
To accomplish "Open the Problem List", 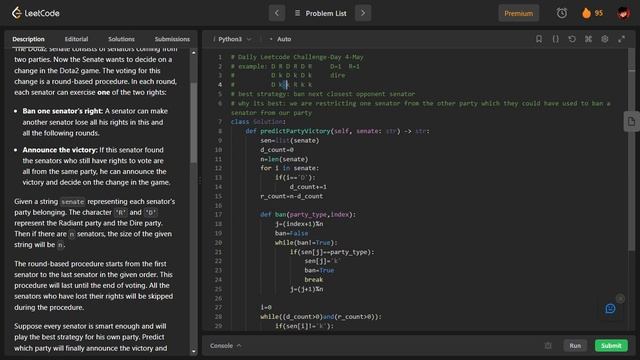I will click(320, 13).
